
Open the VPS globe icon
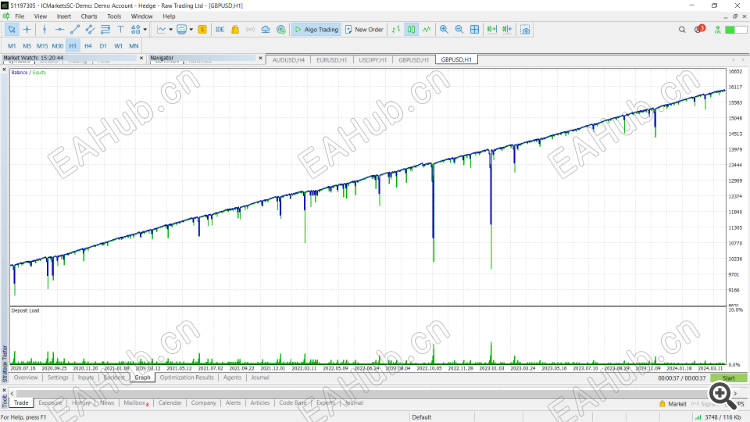click(281, 30)
